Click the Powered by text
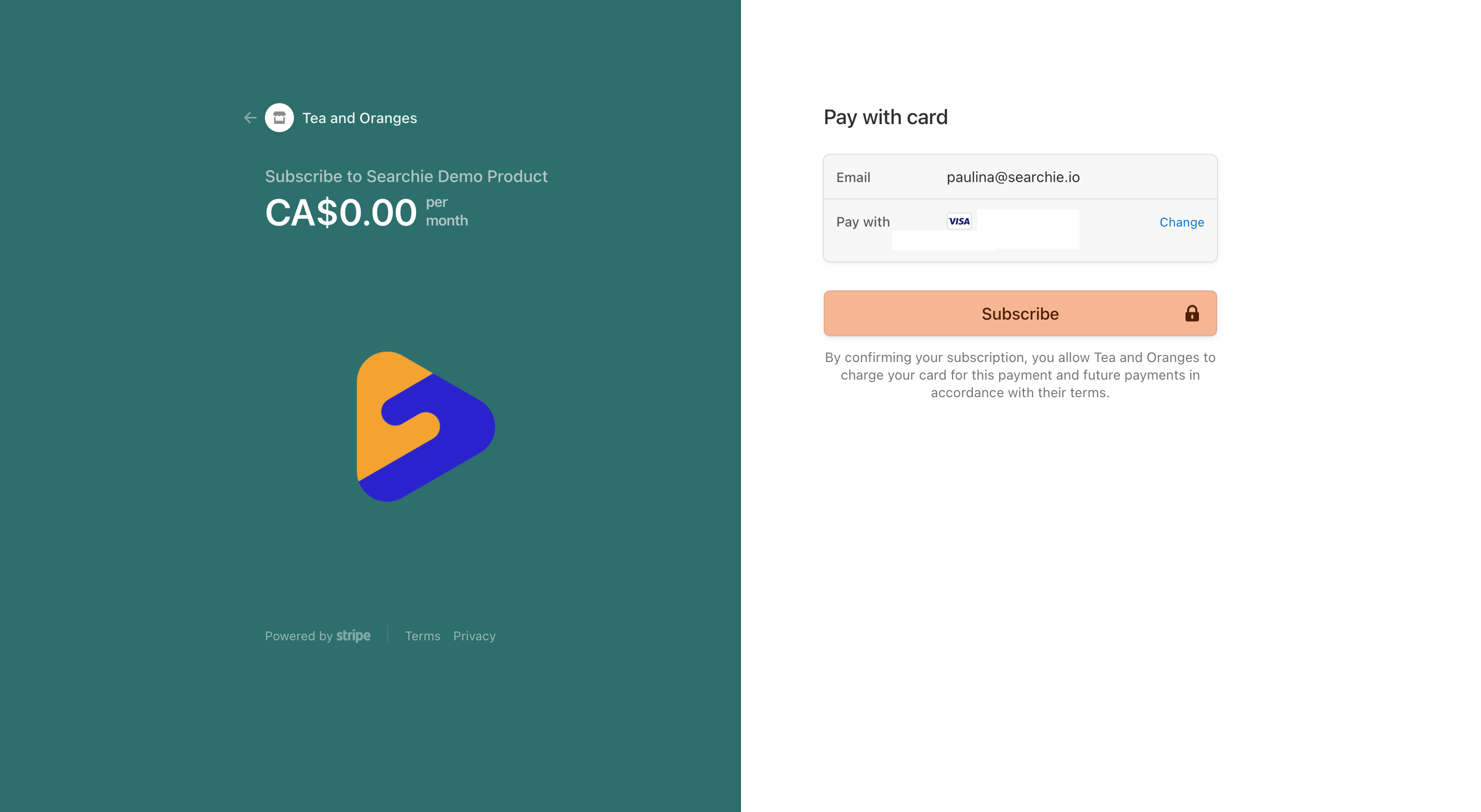 [x=299, y=636]
